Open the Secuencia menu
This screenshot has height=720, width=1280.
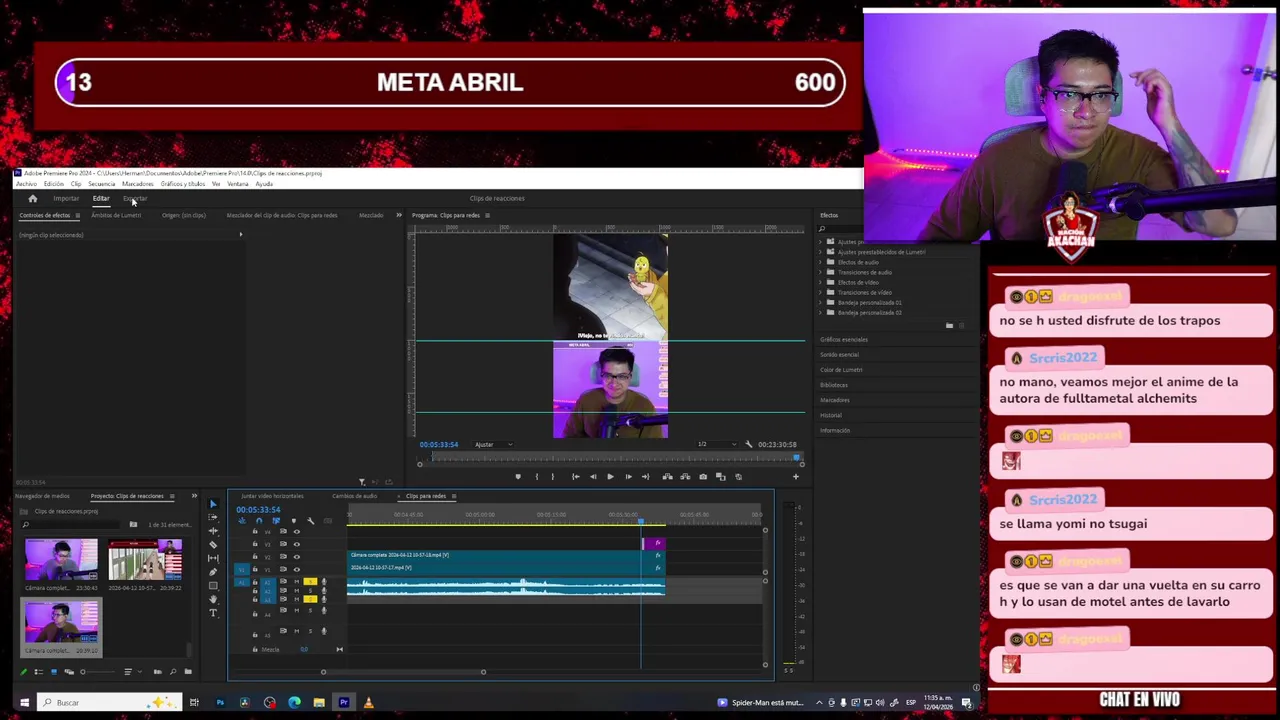[x=102, y=184]
